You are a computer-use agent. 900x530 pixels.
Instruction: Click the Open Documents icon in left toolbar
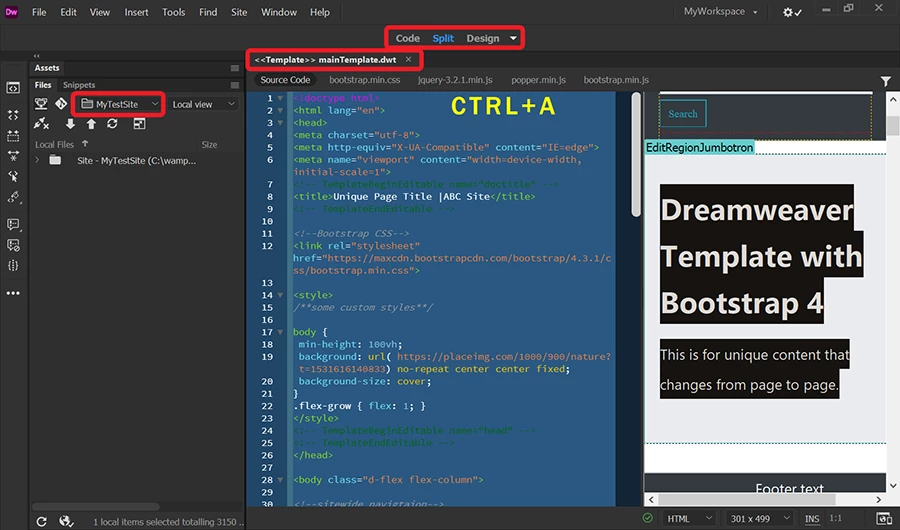13,88
